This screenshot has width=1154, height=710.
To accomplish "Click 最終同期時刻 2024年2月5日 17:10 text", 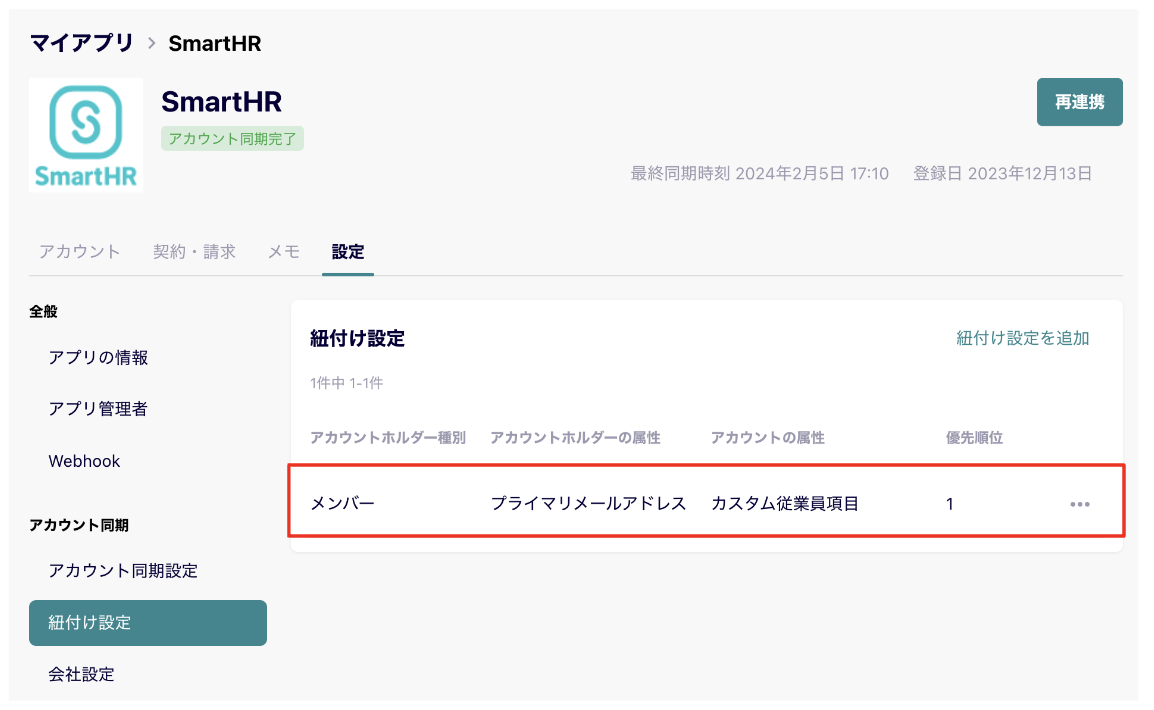I will click(760, 174).
